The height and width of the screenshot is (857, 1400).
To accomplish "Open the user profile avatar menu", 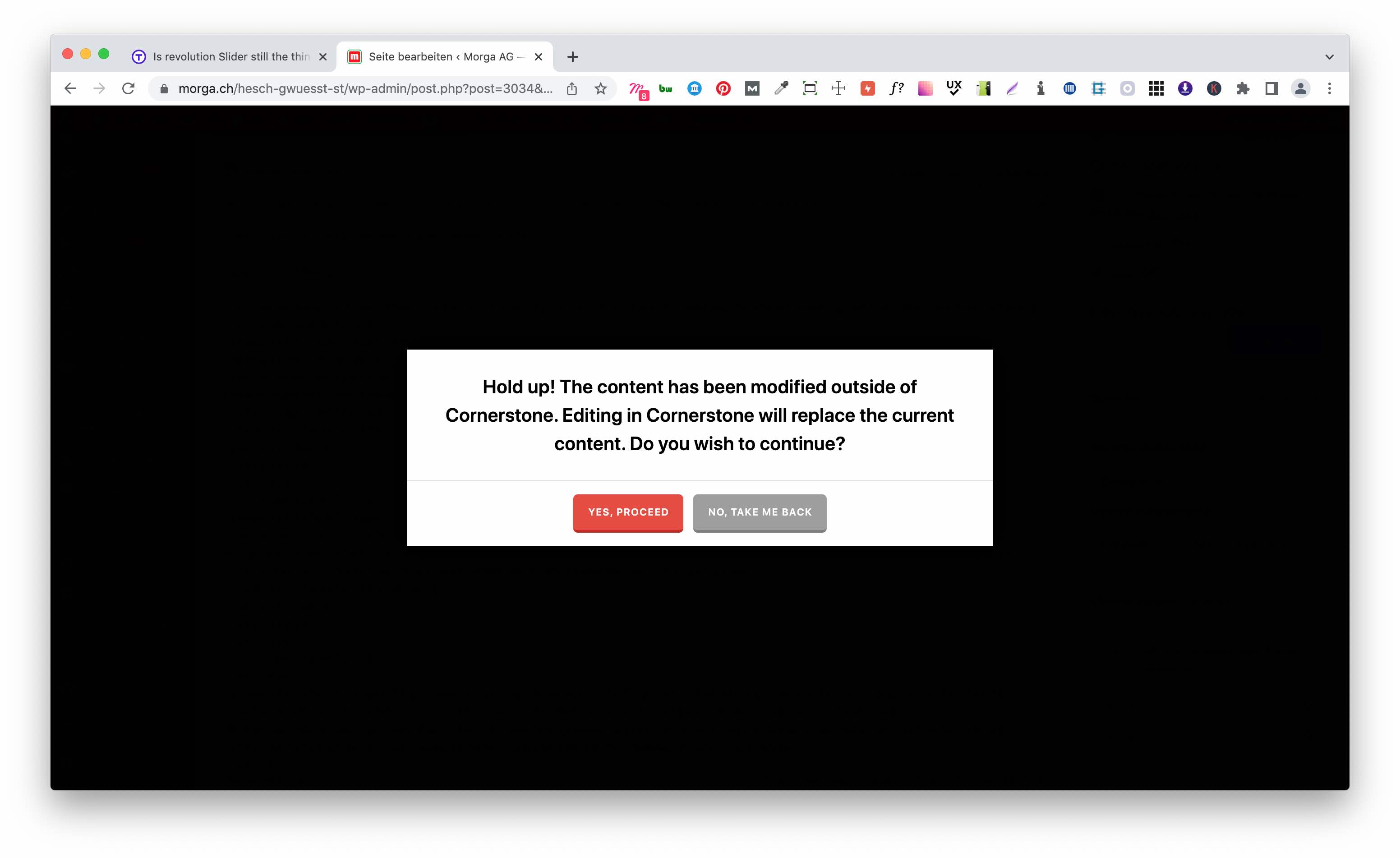I will pos(1300,89).
